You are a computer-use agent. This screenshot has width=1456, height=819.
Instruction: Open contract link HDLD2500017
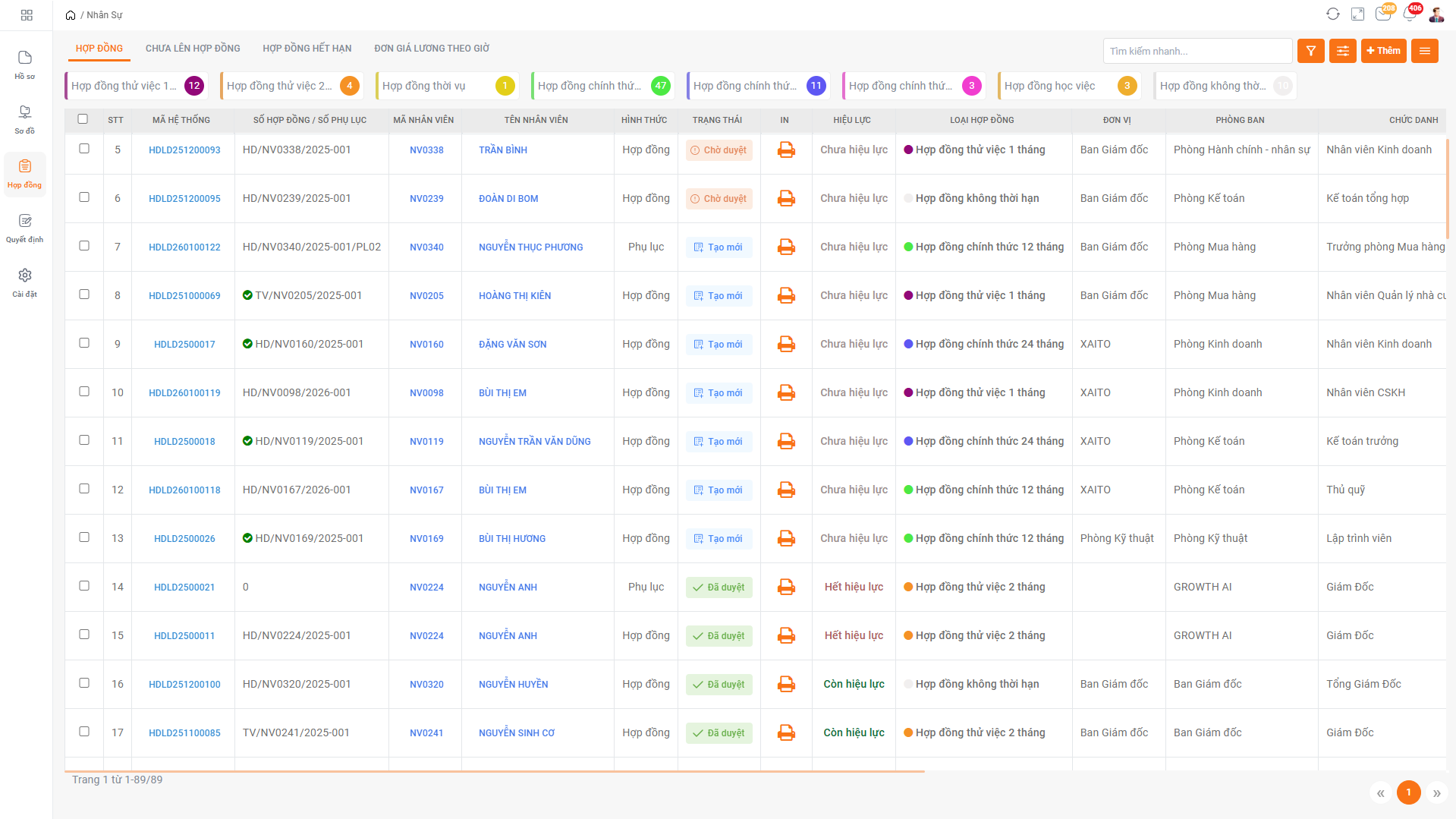point(184,345)
